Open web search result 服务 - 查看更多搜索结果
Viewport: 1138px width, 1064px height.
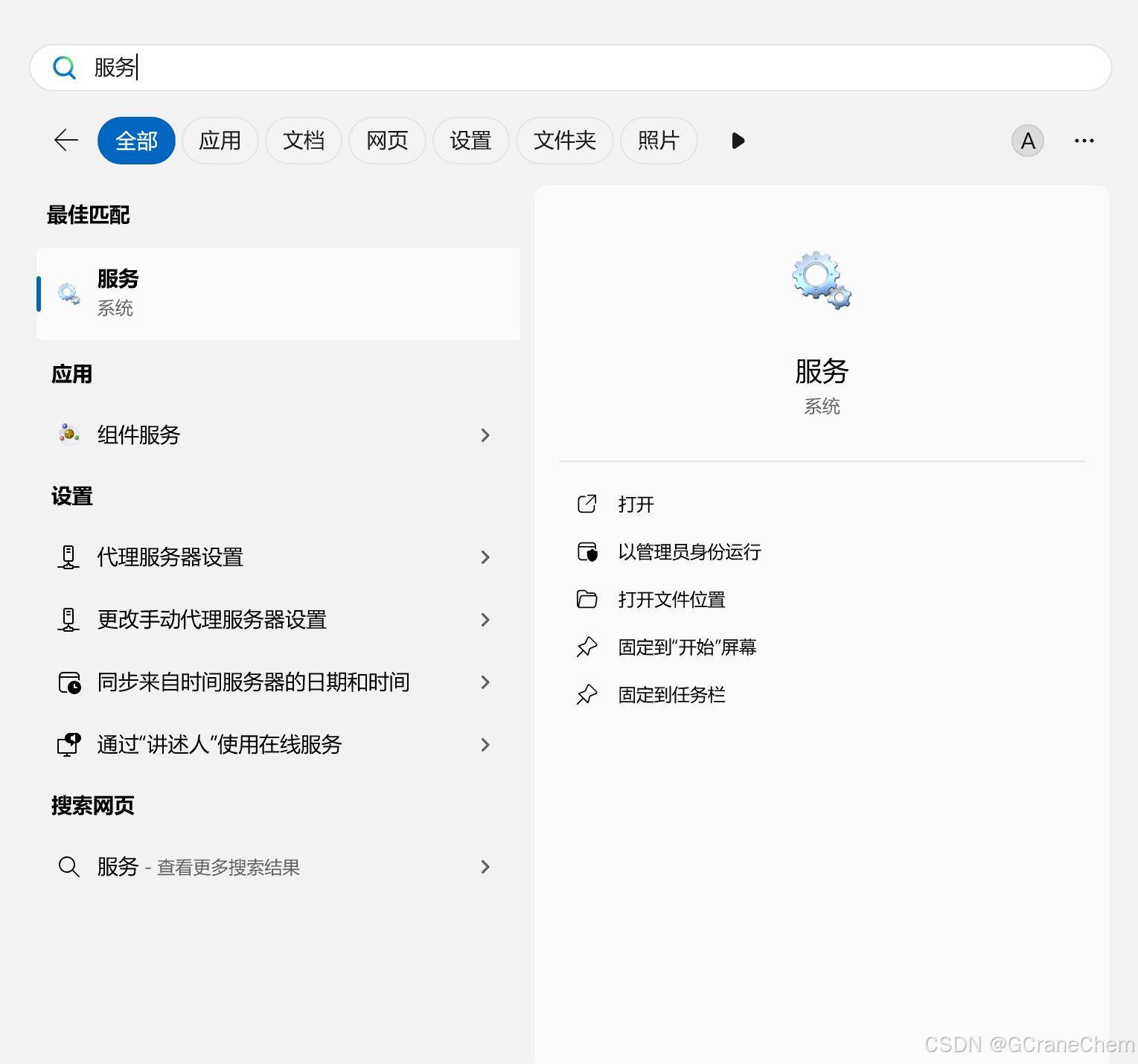point(278,867)
